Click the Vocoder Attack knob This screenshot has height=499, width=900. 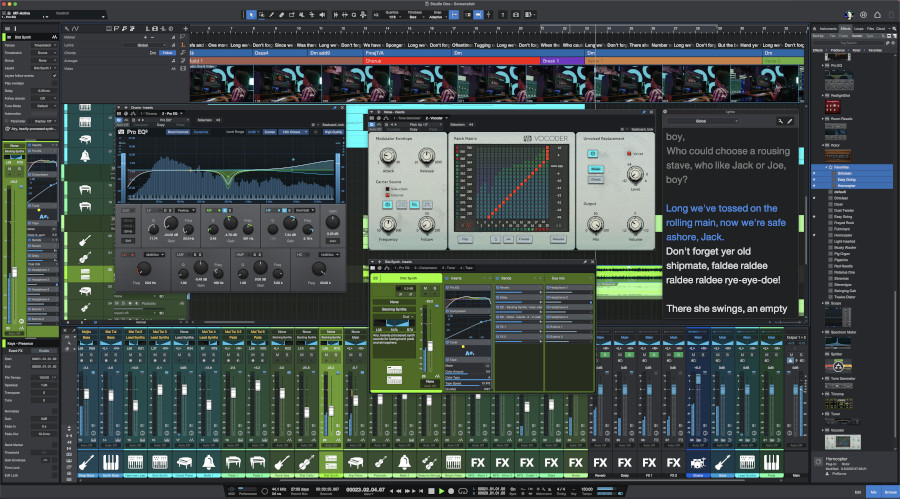(x=388, y=156)
